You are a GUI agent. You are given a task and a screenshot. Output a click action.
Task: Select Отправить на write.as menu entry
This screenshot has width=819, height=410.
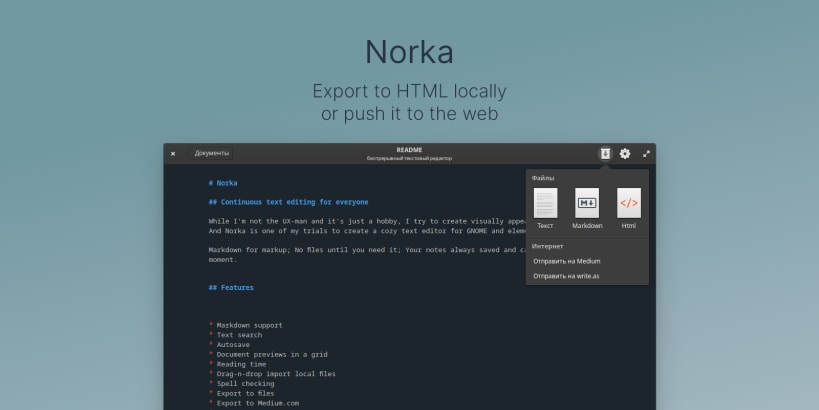pos(566,276)
